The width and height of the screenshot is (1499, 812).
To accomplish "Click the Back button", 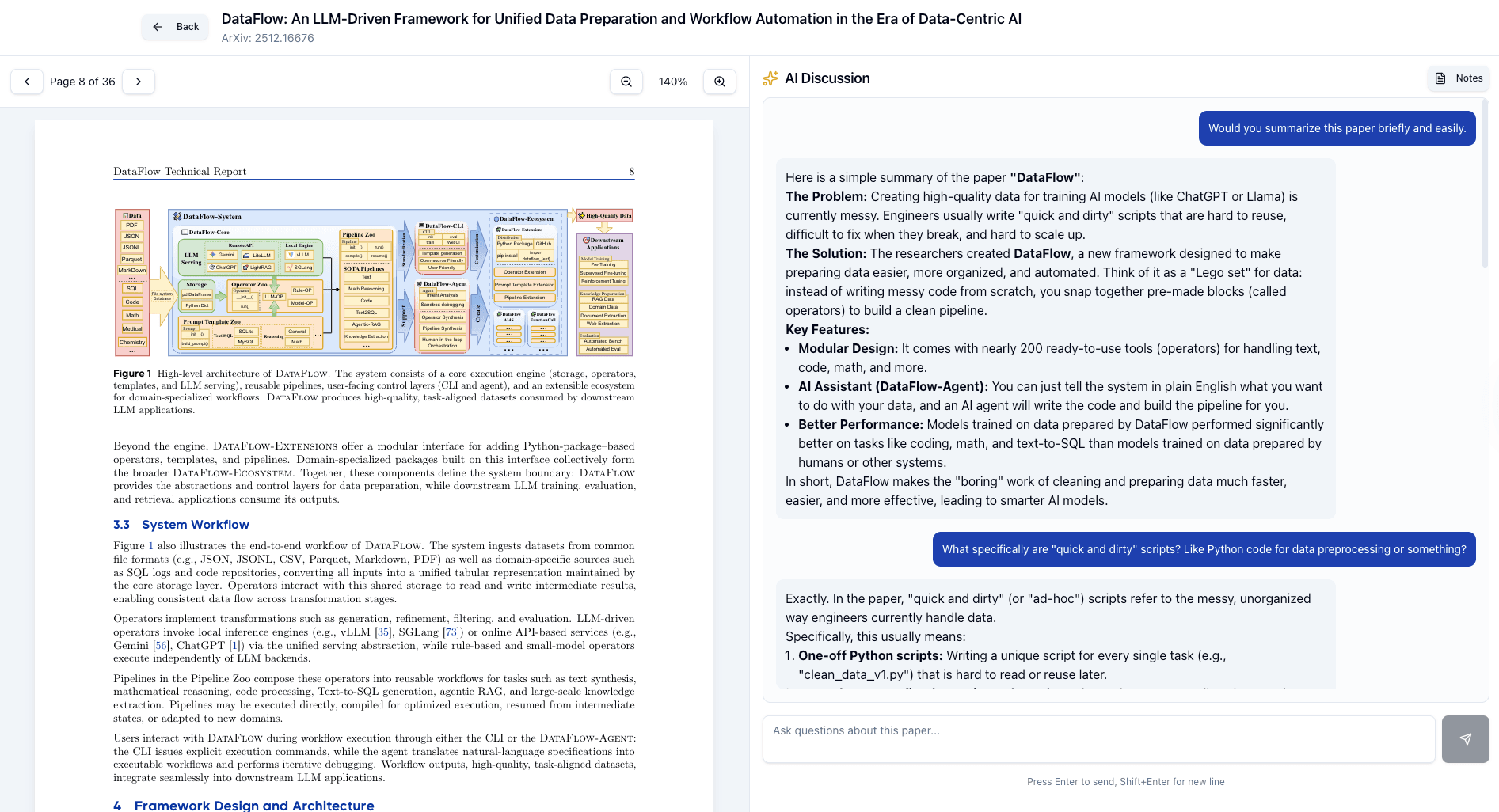I will click(x=175, y=26).
